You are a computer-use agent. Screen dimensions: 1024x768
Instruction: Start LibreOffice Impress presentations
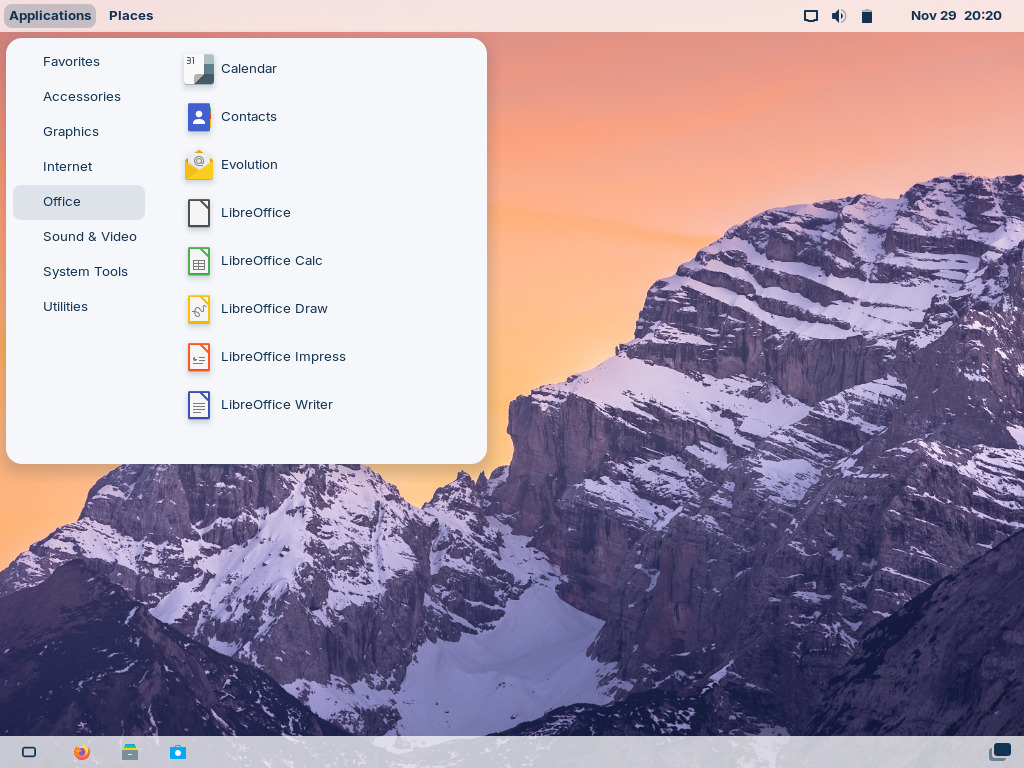(283, 357)
